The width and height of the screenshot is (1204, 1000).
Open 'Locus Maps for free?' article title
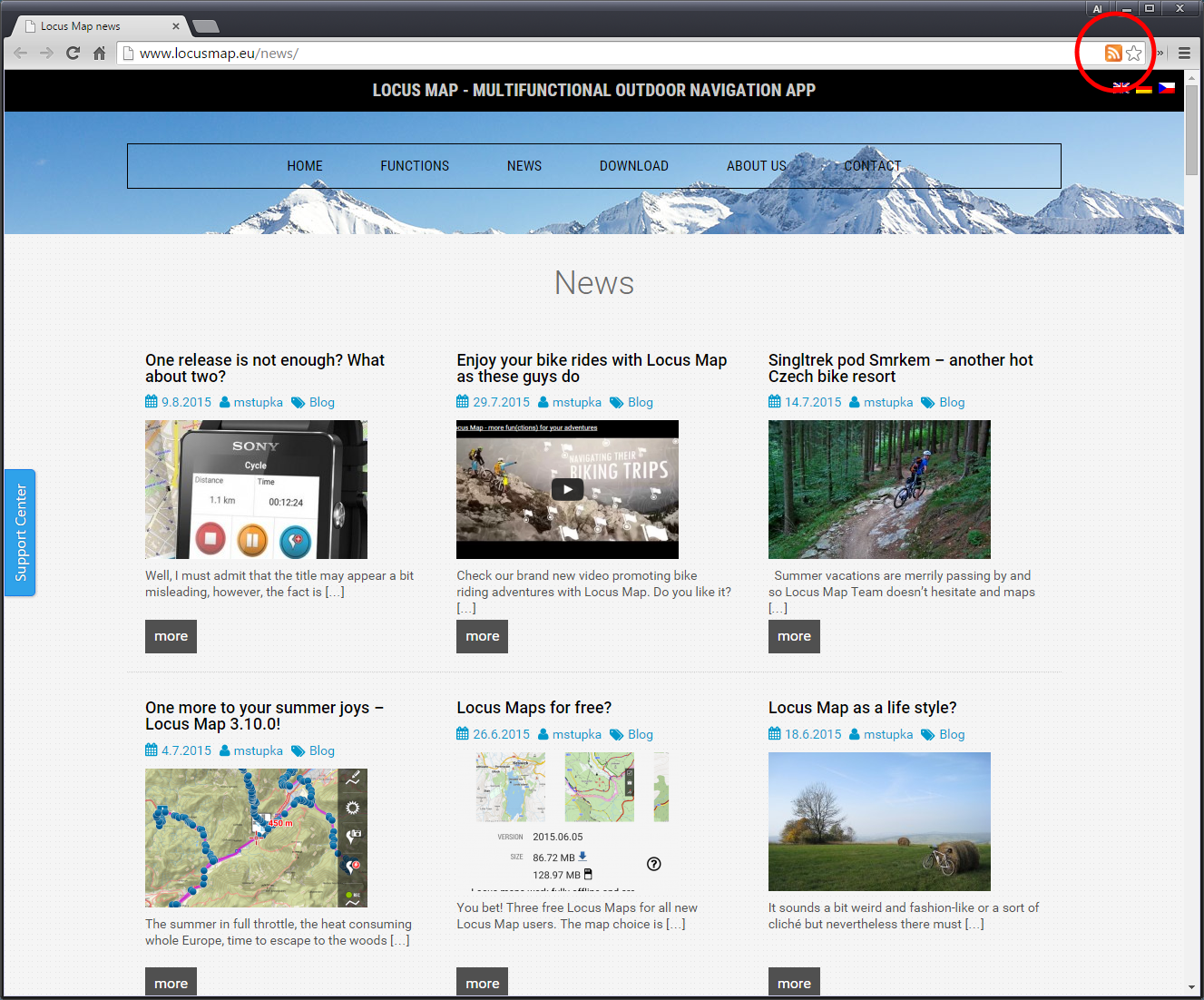tap(533, 708)
